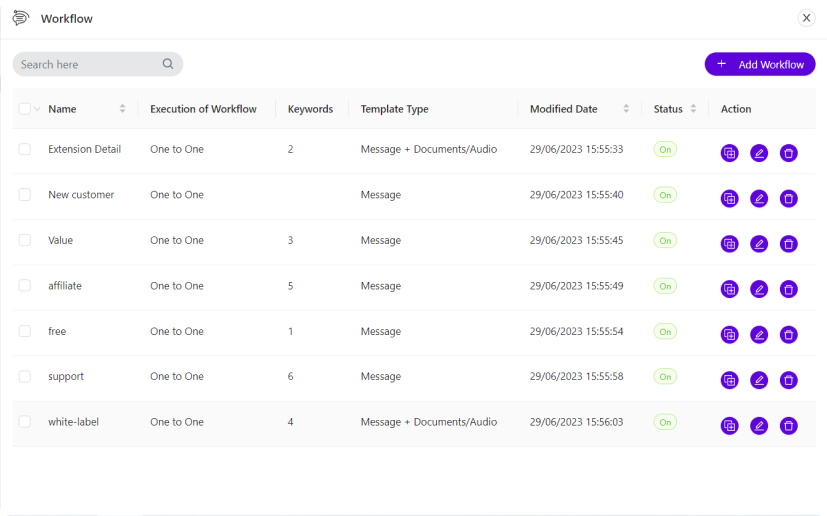Delete the Value workflow

click(788, 244)
